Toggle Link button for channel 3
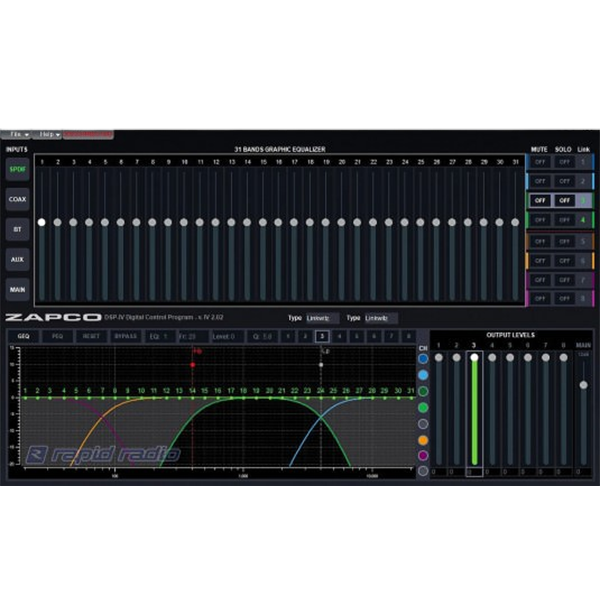Image resolution: width=600 pixels, height=600 pixels. click(583, 200)
